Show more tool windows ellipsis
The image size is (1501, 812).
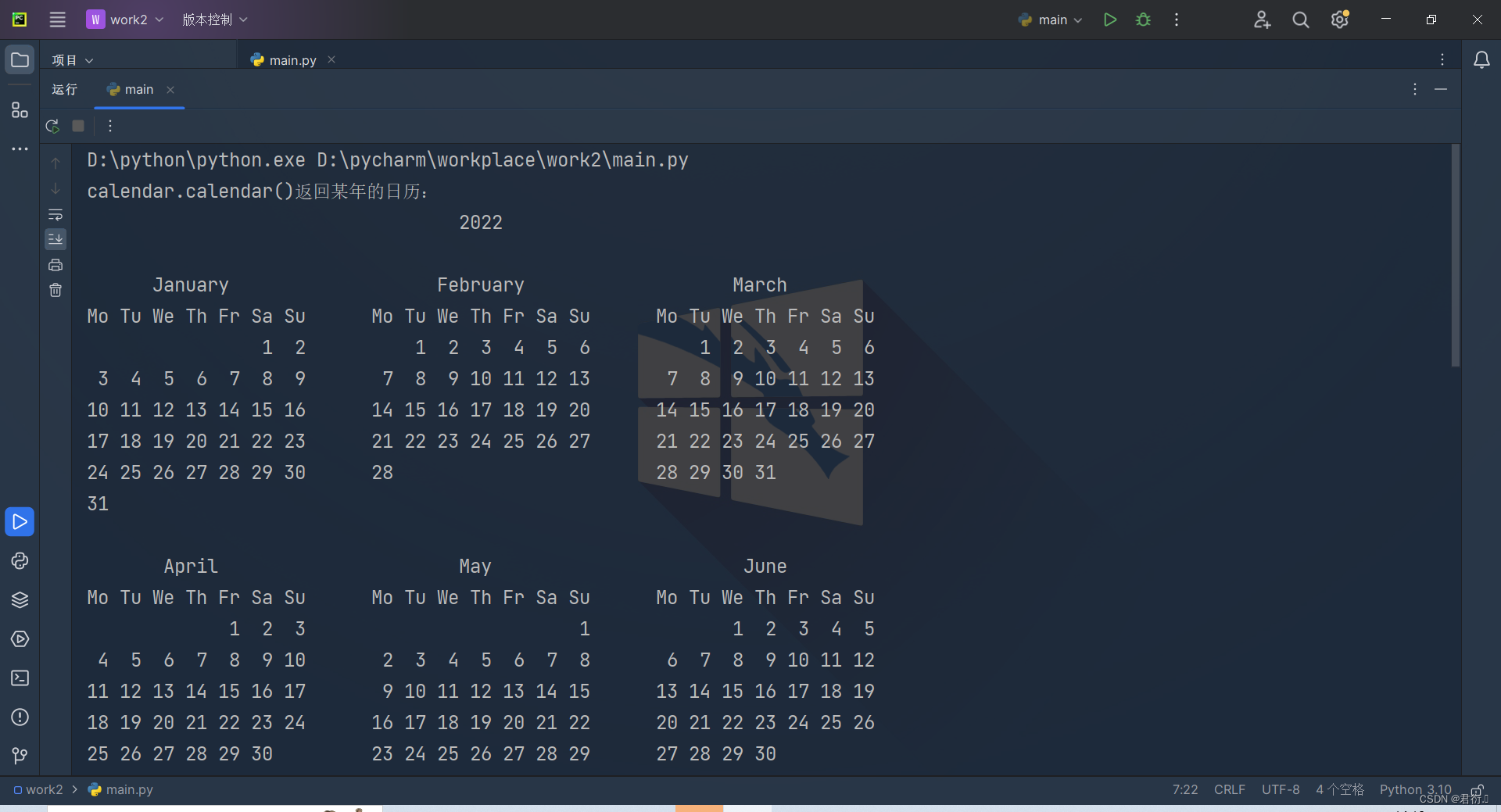[x=20, y=148]
